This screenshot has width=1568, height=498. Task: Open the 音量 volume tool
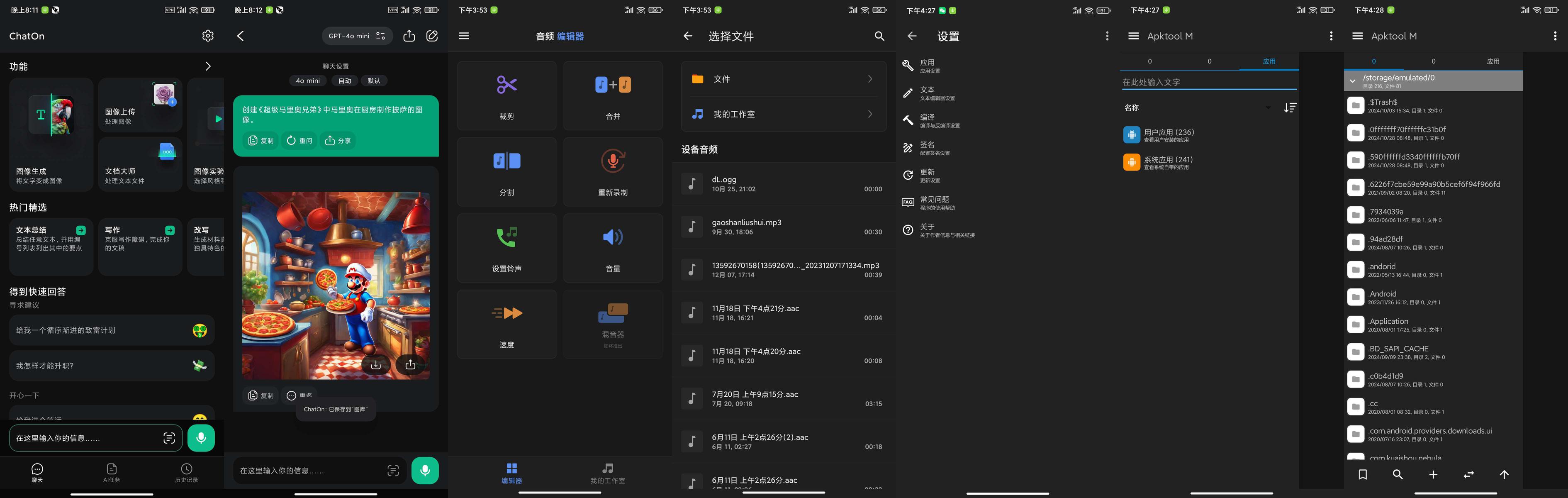coord(613,248)
